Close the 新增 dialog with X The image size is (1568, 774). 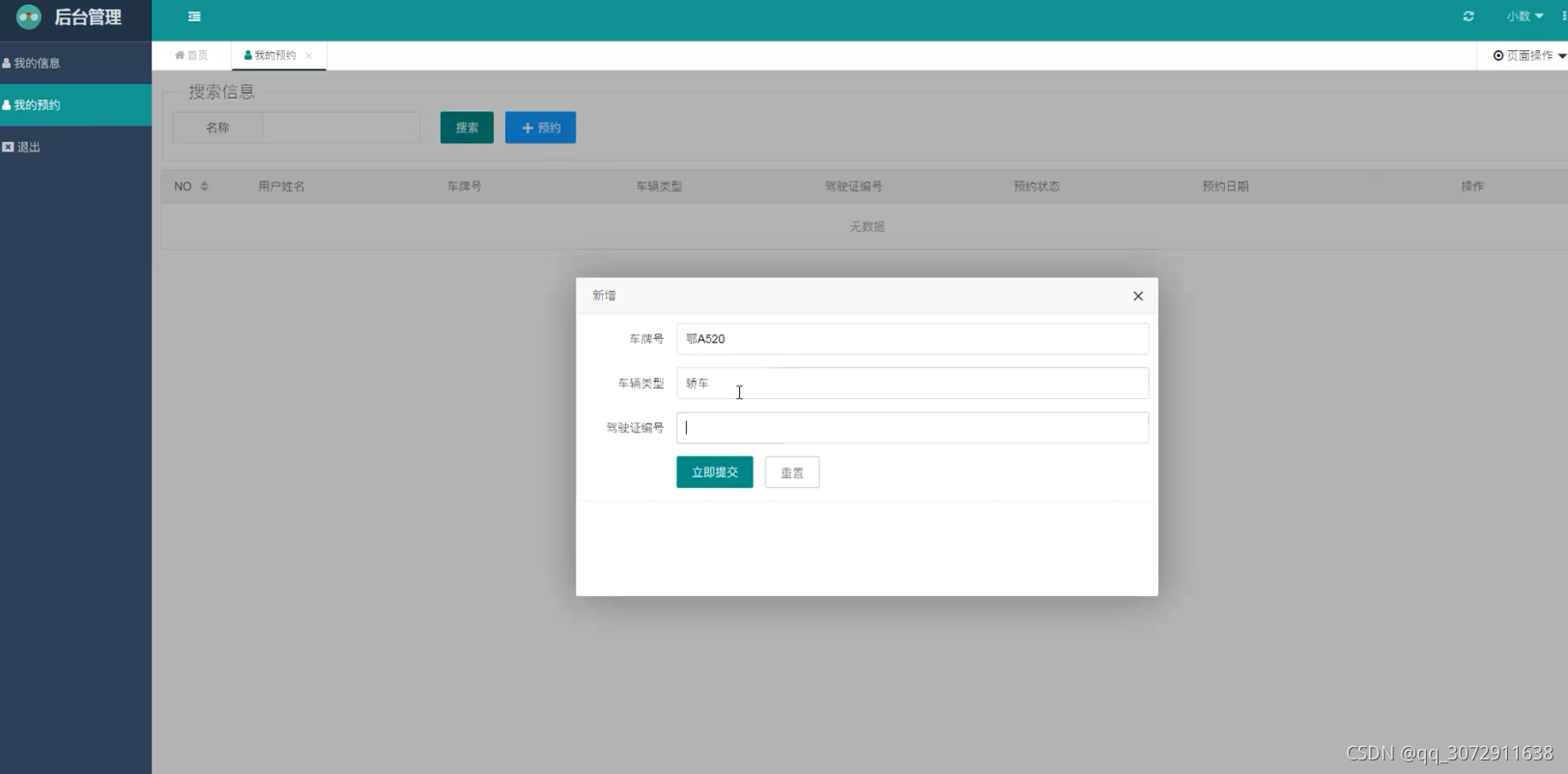[1138, 297]
